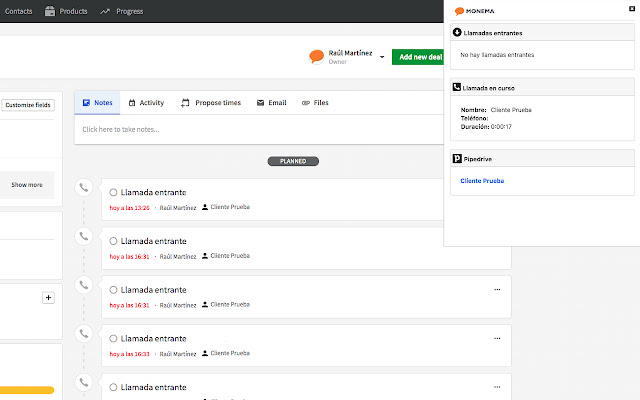This screenshot has height=400, width=640.
Task: Click the Activity calendar icon
Action: click(x=132, y=103)
